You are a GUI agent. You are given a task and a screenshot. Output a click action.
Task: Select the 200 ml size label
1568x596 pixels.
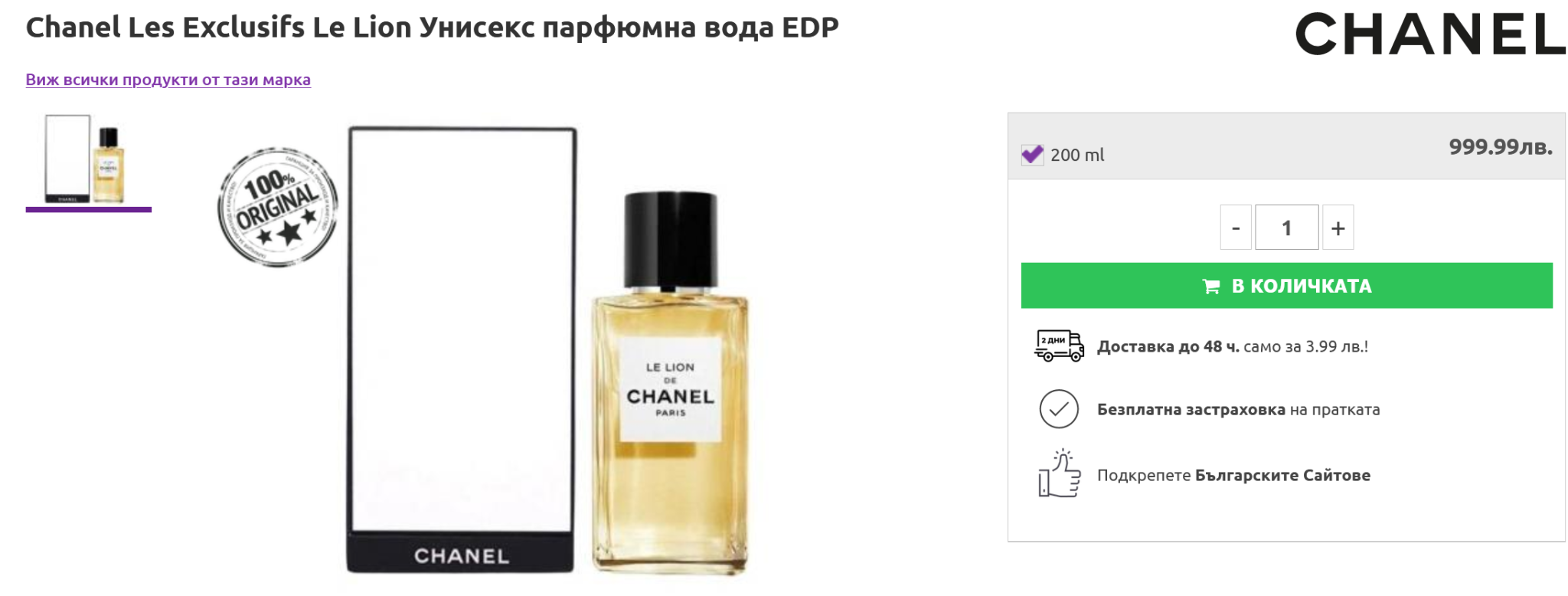pos(1077,156)
